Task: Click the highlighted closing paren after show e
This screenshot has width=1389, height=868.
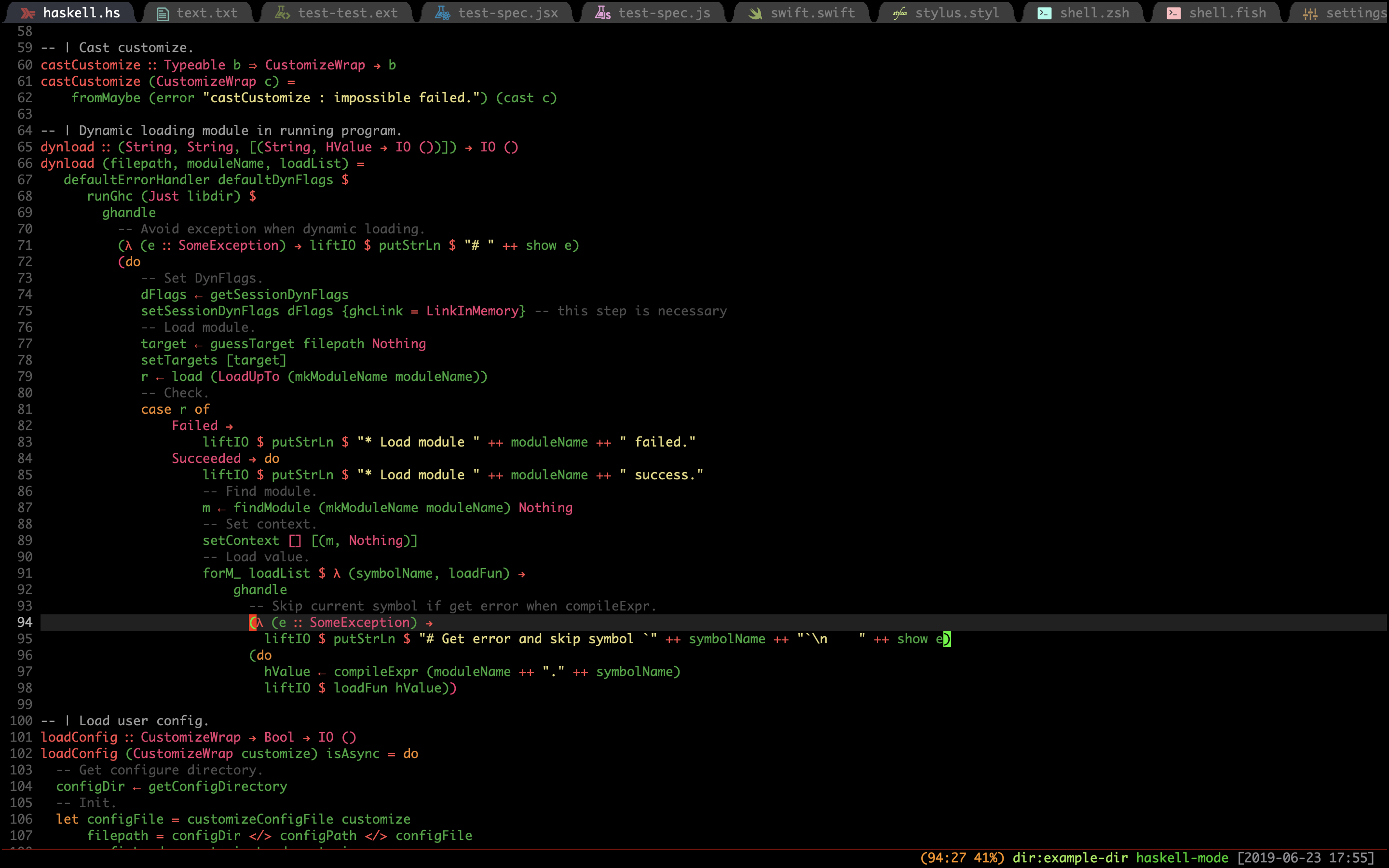Action: (947, 639)
